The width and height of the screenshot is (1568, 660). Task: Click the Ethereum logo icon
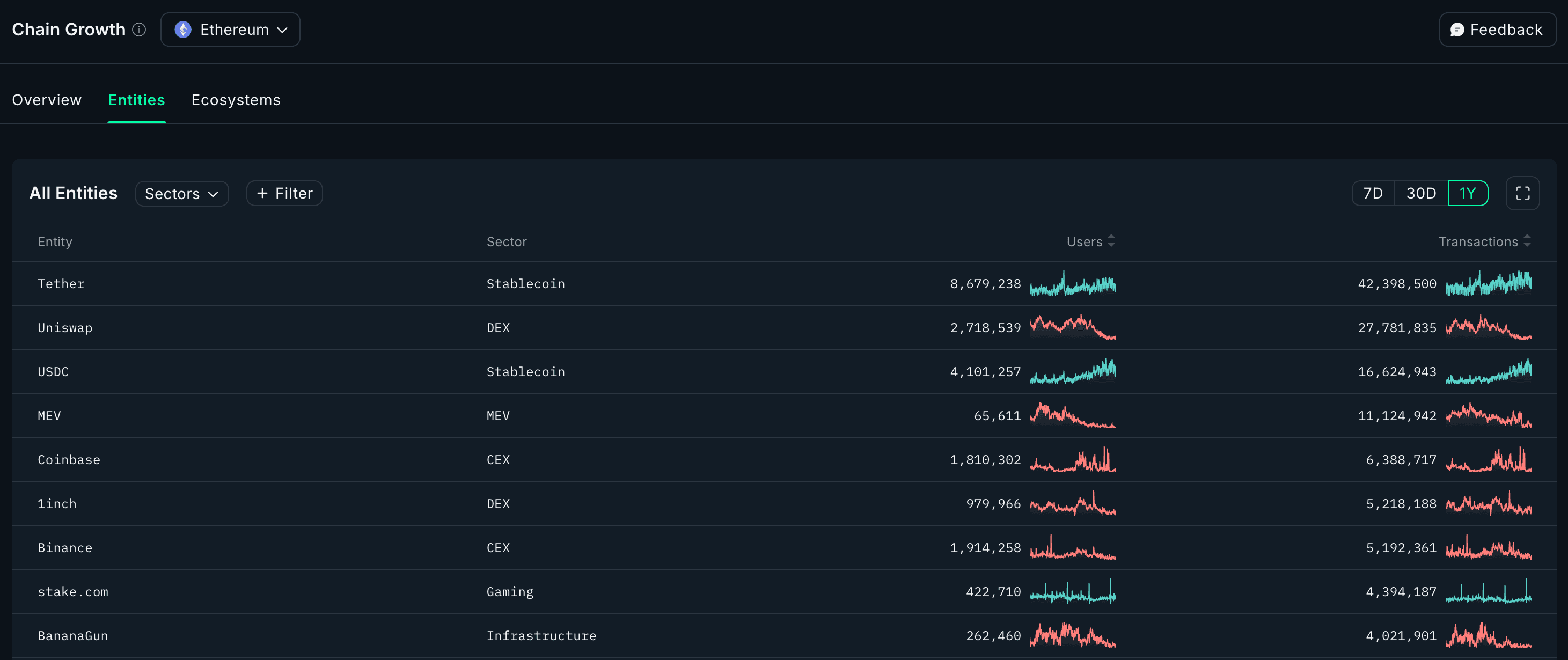(182, 29)
